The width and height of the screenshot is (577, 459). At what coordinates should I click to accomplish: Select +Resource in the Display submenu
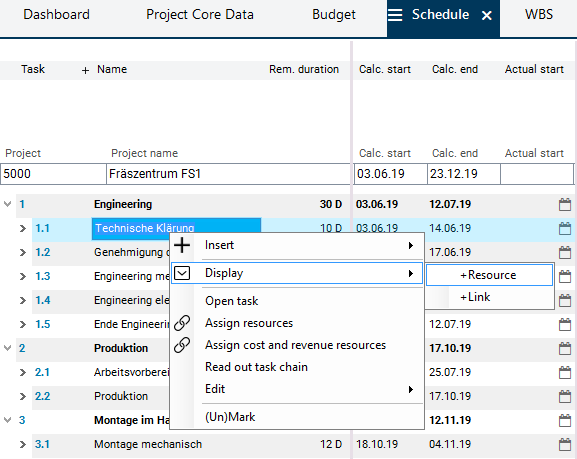pyautogui.click(x=489, y=275)
